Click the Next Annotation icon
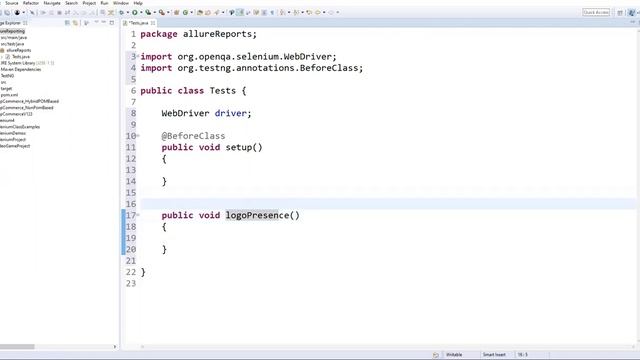The width and height of the screenshot is (640, 360). (x=282, y=12)
